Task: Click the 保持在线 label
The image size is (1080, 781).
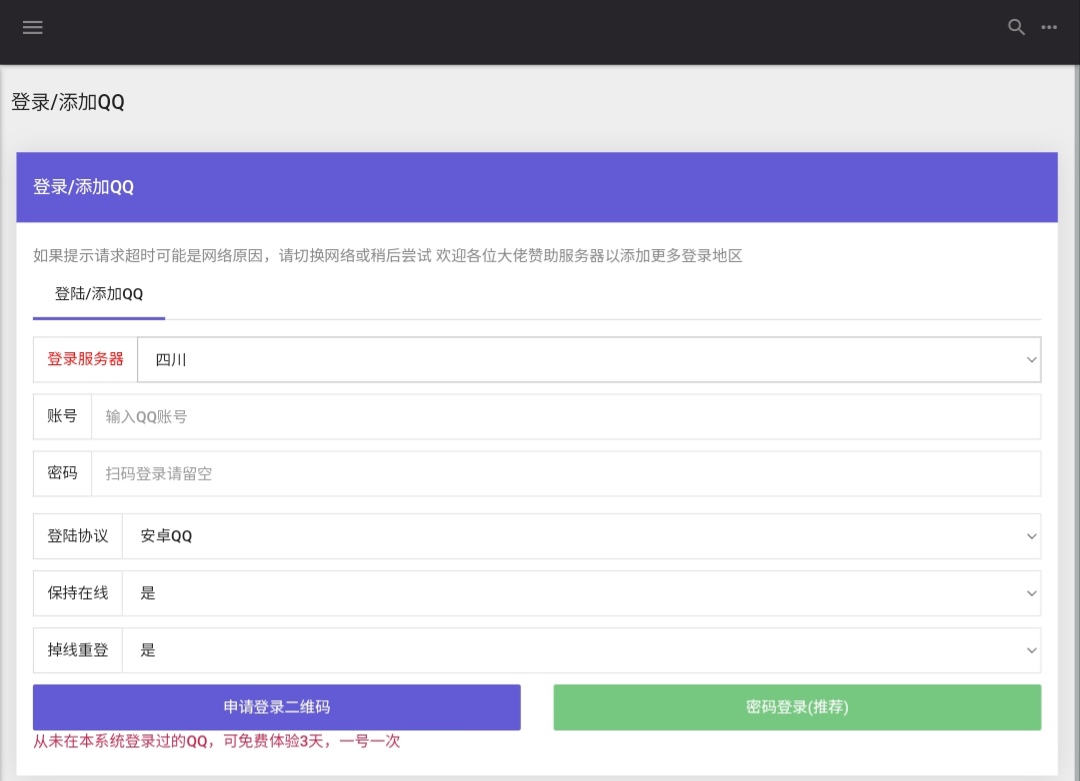Action: tap(78, 593)
